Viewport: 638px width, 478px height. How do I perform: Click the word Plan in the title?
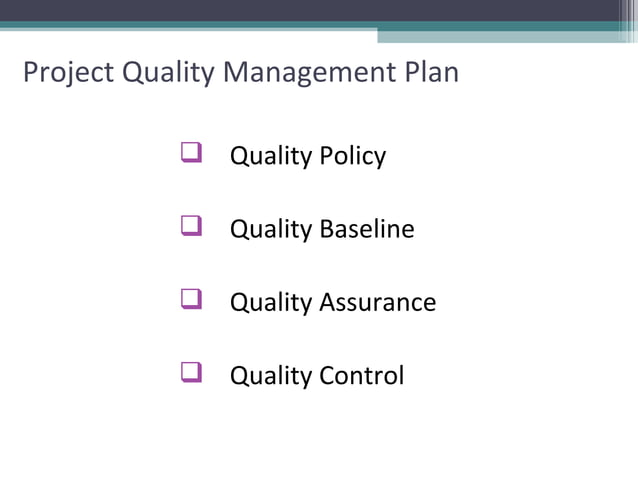click(x=432, y=72)
